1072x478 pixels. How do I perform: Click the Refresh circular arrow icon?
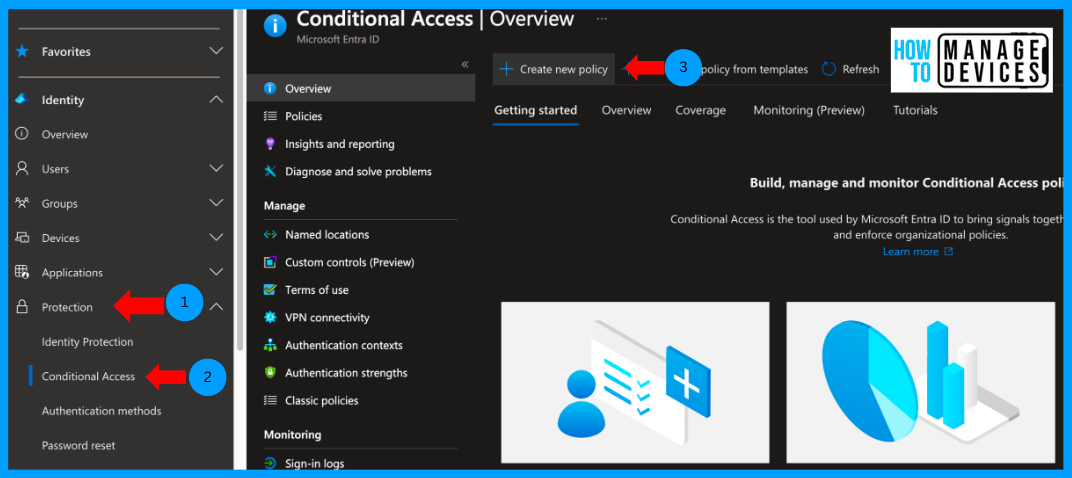(x=829, y=69)
